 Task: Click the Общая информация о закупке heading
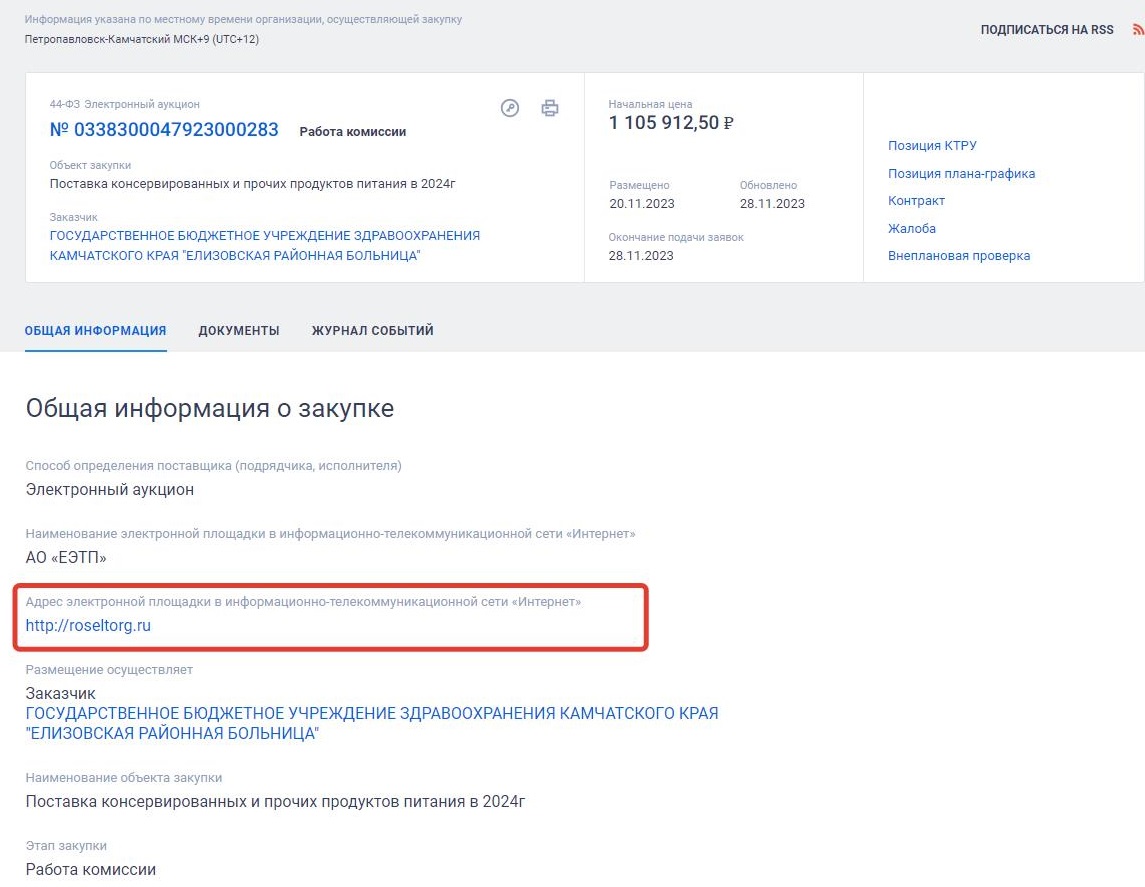(x=210, y=408)
